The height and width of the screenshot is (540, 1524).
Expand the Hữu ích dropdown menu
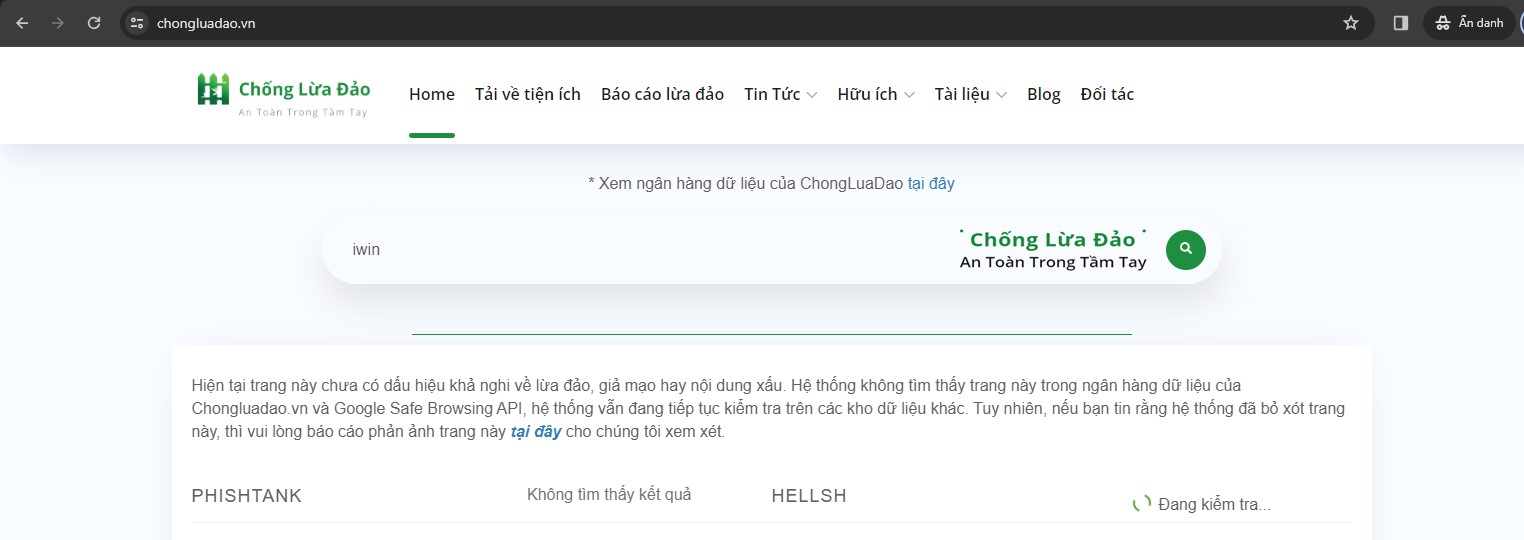tap(876, 94)
